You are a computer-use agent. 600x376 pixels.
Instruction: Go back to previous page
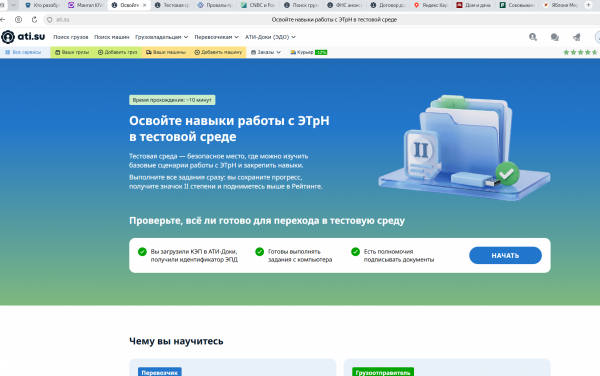click(3, 20)
